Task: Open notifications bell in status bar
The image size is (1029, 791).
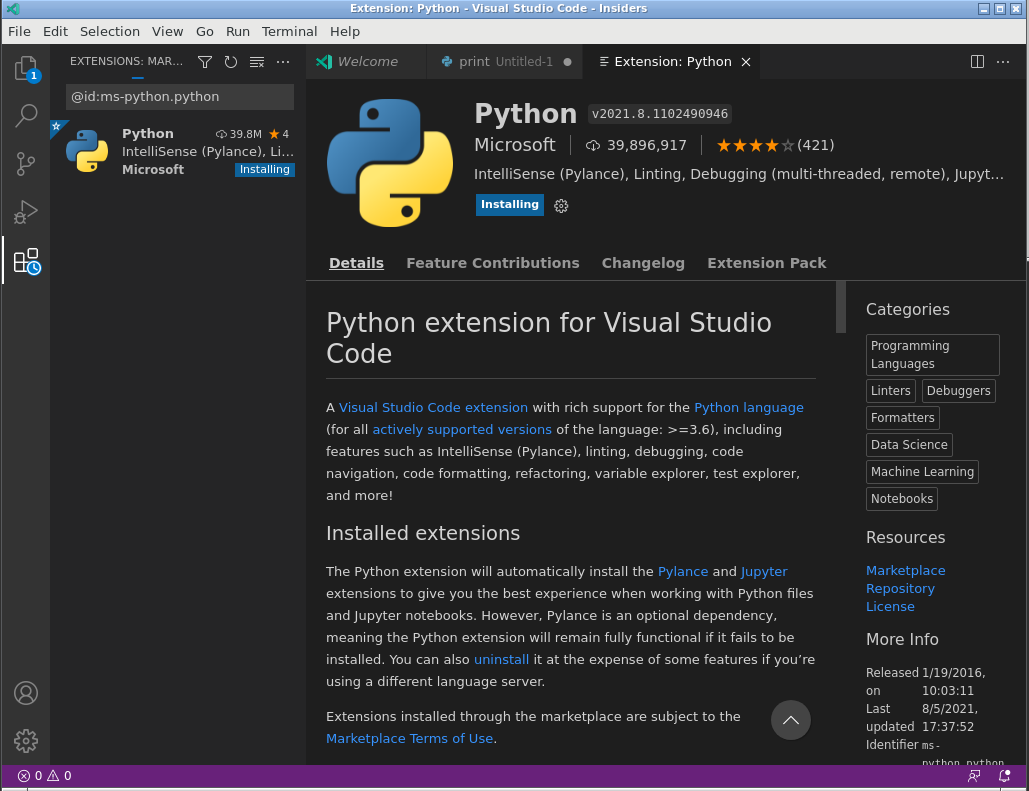Action: click(1004, 776)
